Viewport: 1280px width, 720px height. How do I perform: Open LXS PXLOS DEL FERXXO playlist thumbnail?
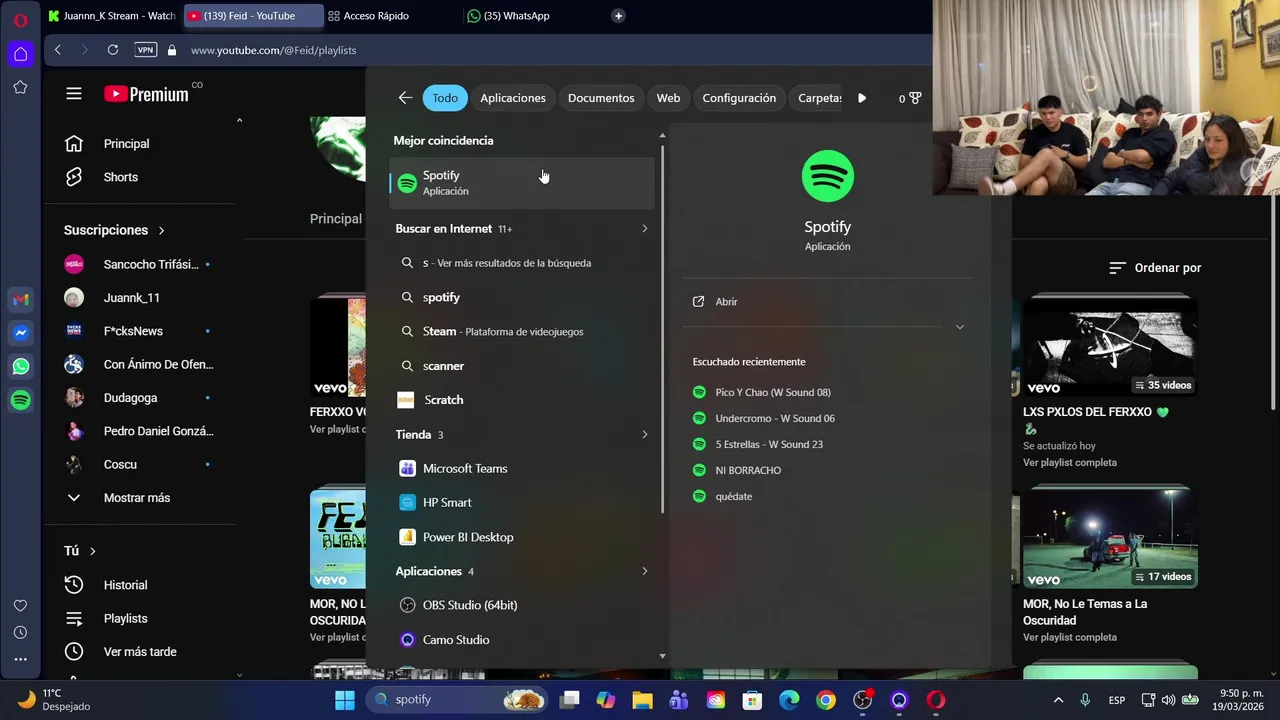[1110, 346]
